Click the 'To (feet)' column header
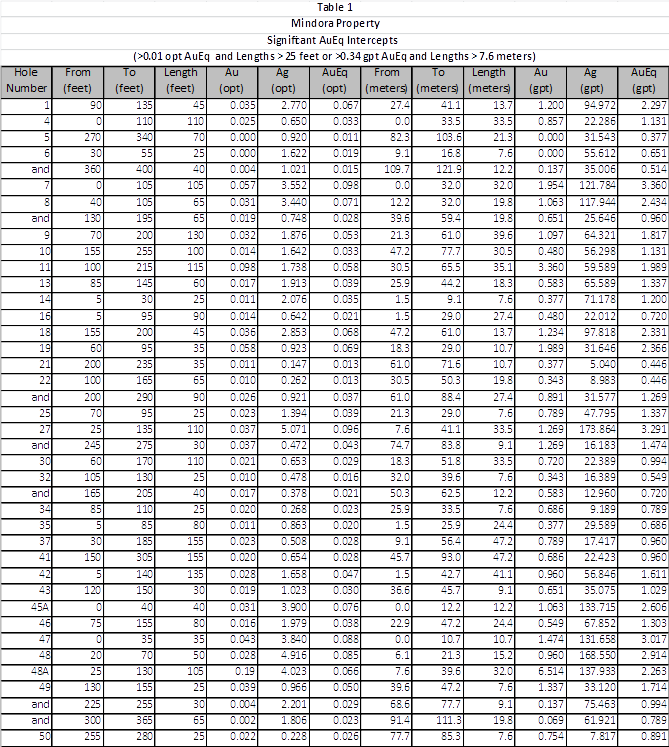The width and height of the screenshot is (669, 747). tap(129, 81)
